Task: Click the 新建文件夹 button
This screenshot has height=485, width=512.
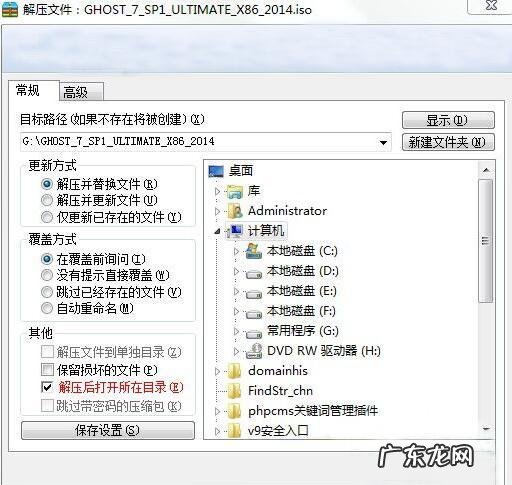Action: coord(448,142)
